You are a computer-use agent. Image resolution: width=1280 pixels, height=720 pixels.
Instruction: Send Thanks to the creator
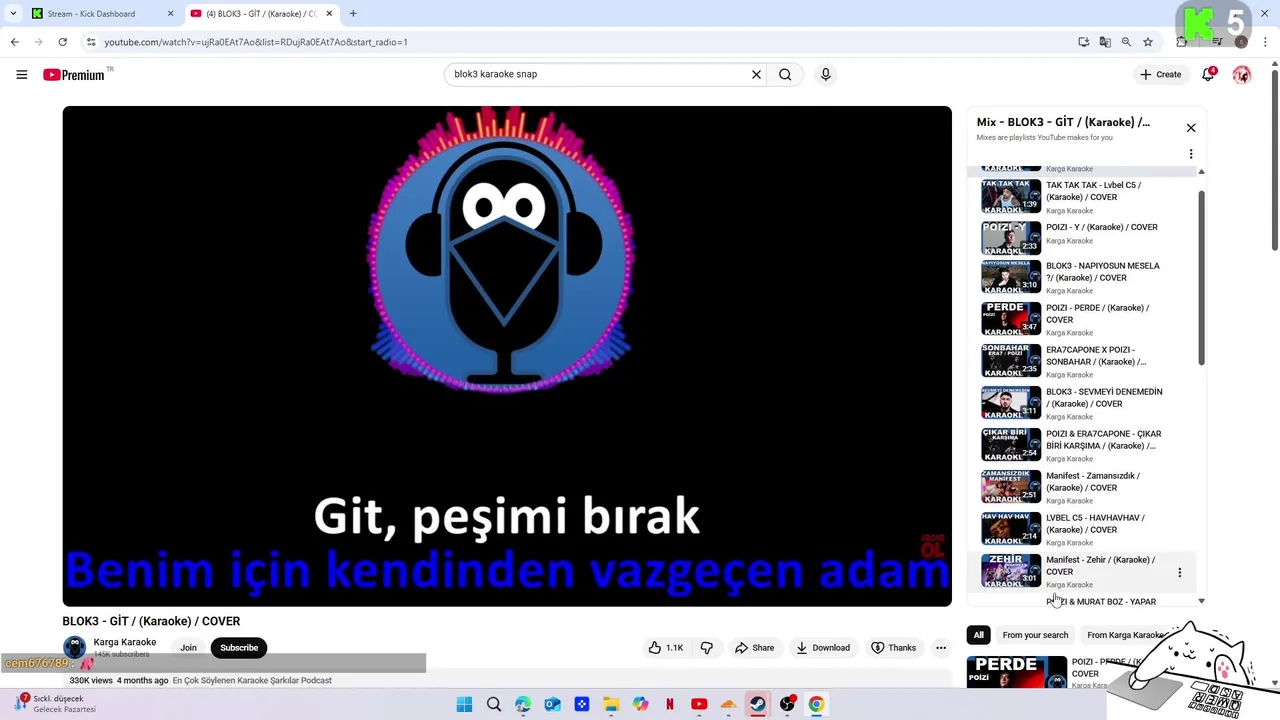[x=893, y=648]
